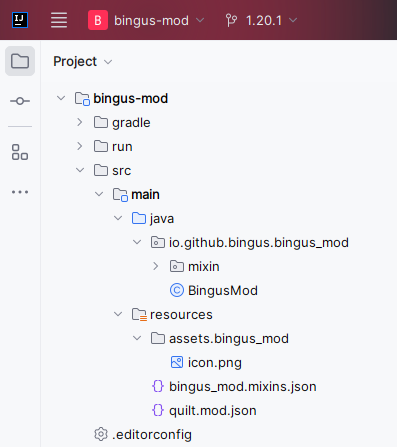397x447 pixels.
Task: Collapse the bingus-mod root node
Action: (x=61, y=98)
